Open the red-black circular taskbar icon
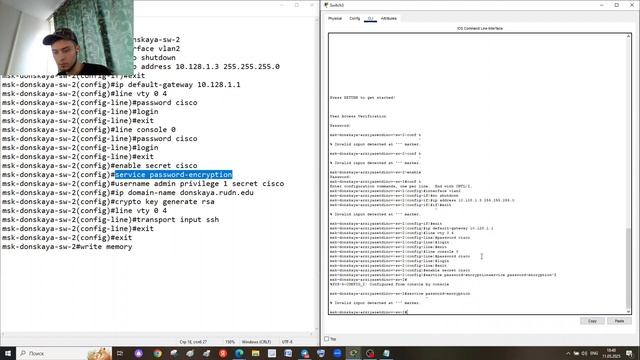 coord(370,353)
